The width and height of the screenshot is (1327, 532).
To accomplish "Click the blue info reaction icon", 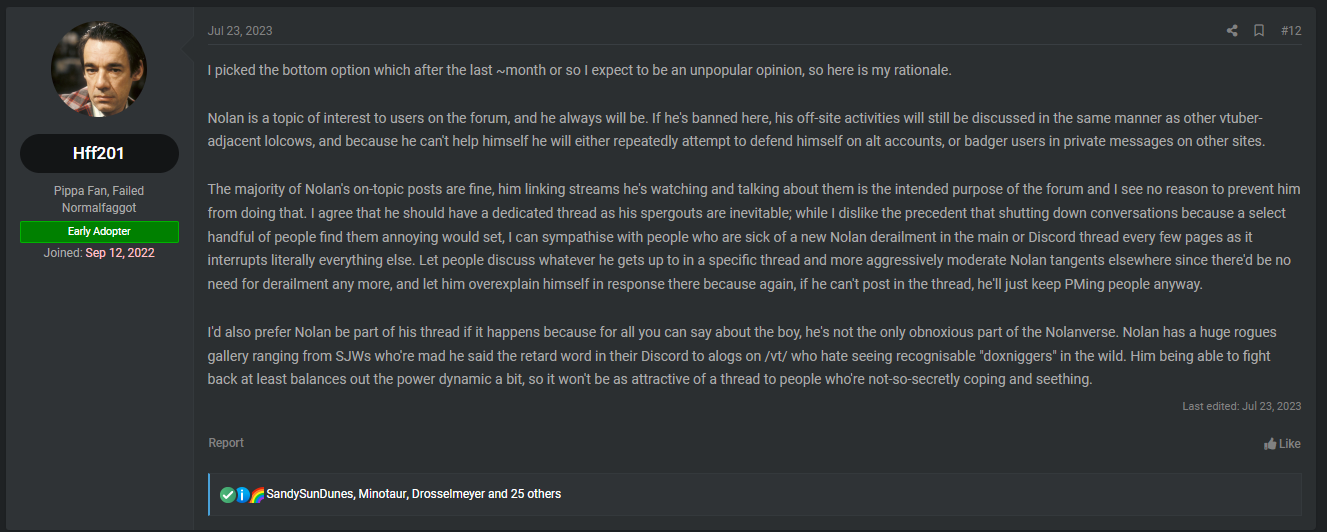I will [x=242, y=494].
